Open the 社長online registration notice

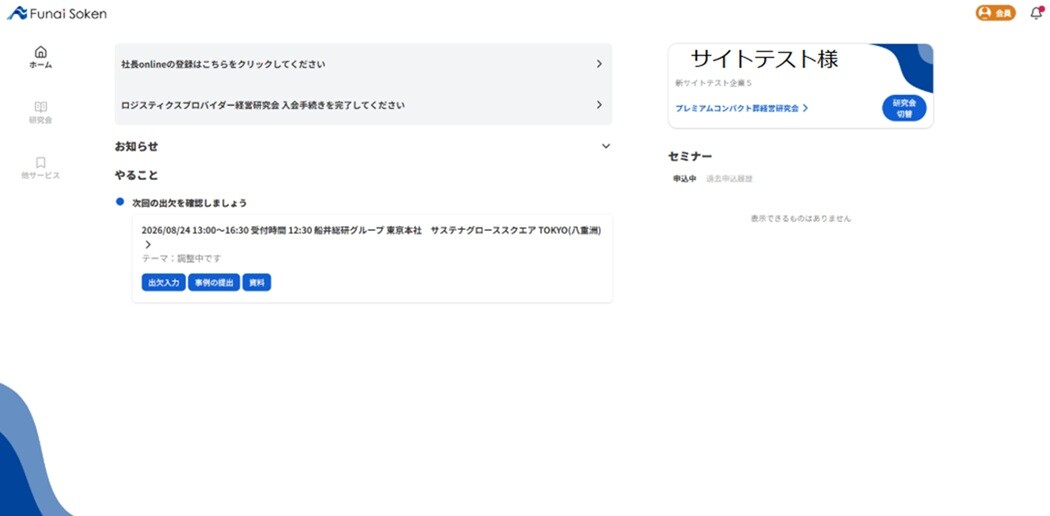click(363, 64)
